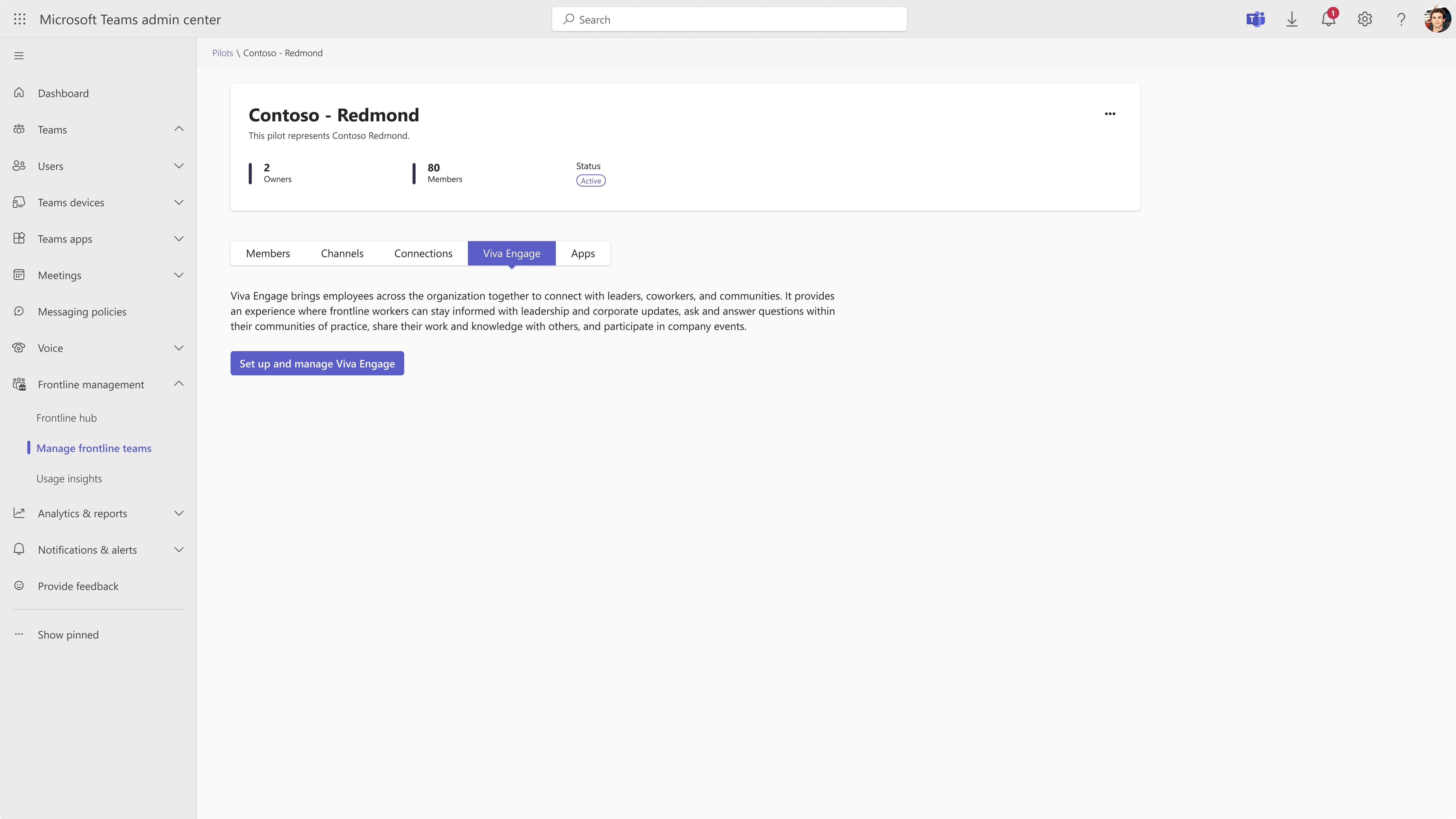
Task: Open the Messaging policies icon
Action: (19, 311)
